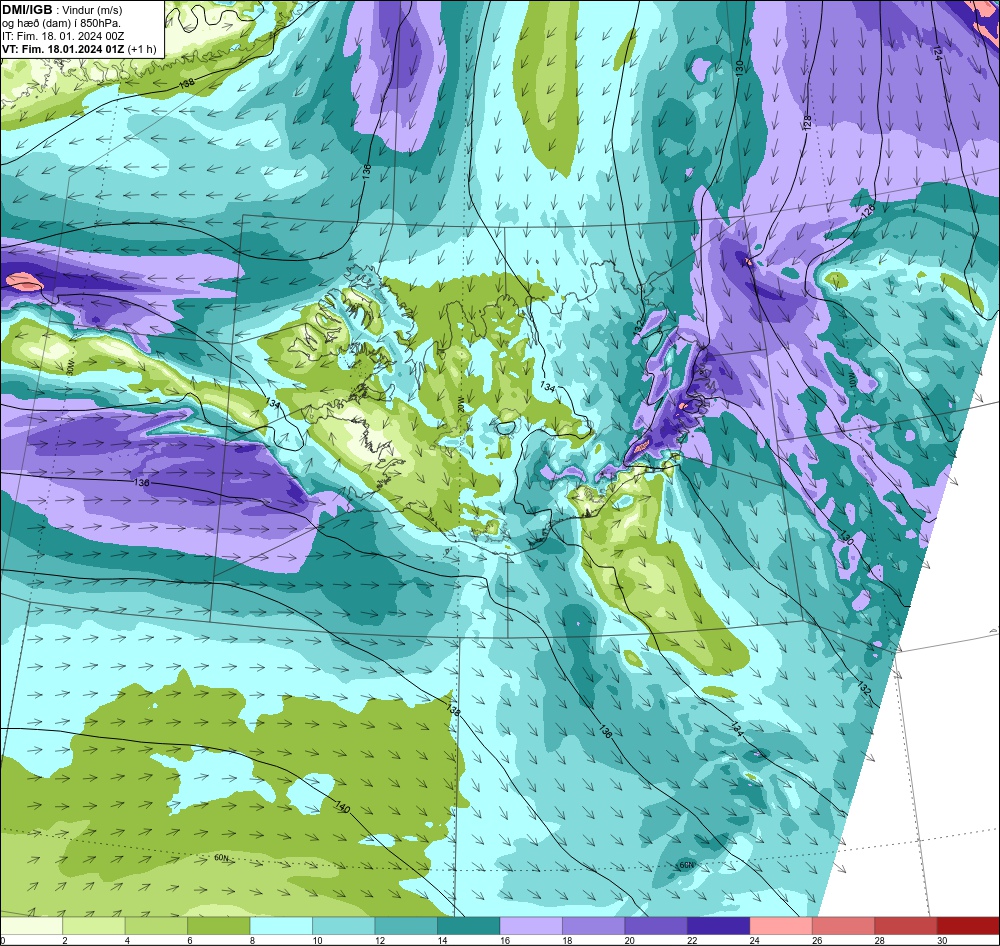Click the '128' height contour label
The image size is (1000, 946).
pyautogui.click(x=806, y=121)
